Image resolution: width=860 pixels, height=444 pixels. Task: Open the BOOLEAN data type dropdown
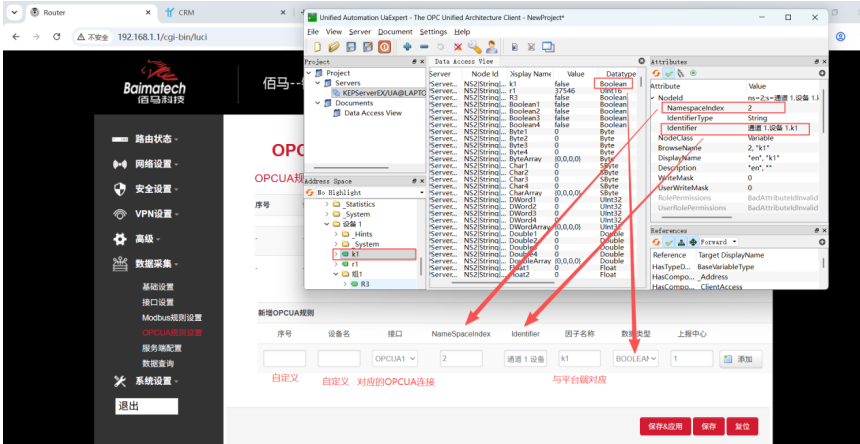[636, 358]
